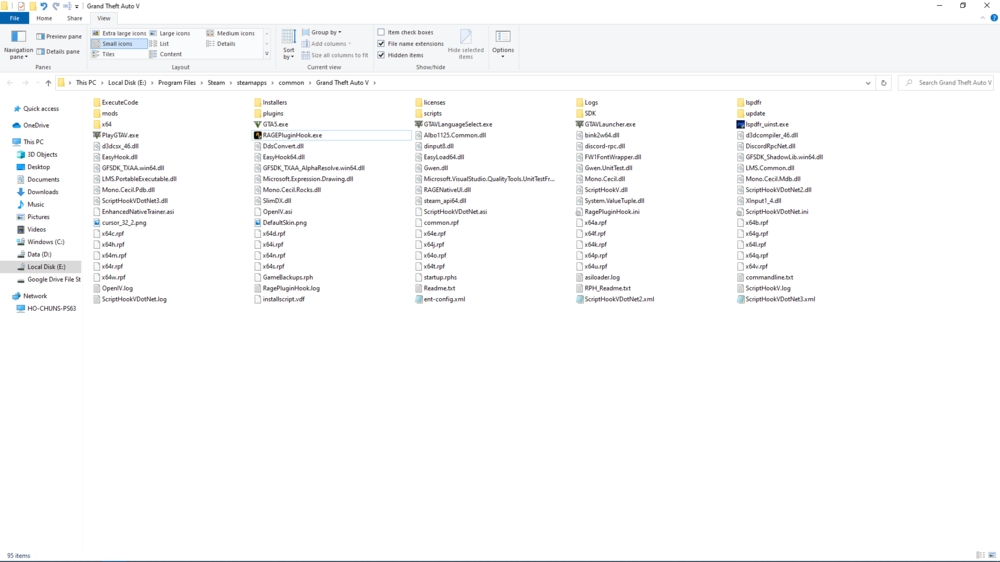Switch to the Home ribbon tab
This screenshot has height=562, width=1000.
click(44, 18)
